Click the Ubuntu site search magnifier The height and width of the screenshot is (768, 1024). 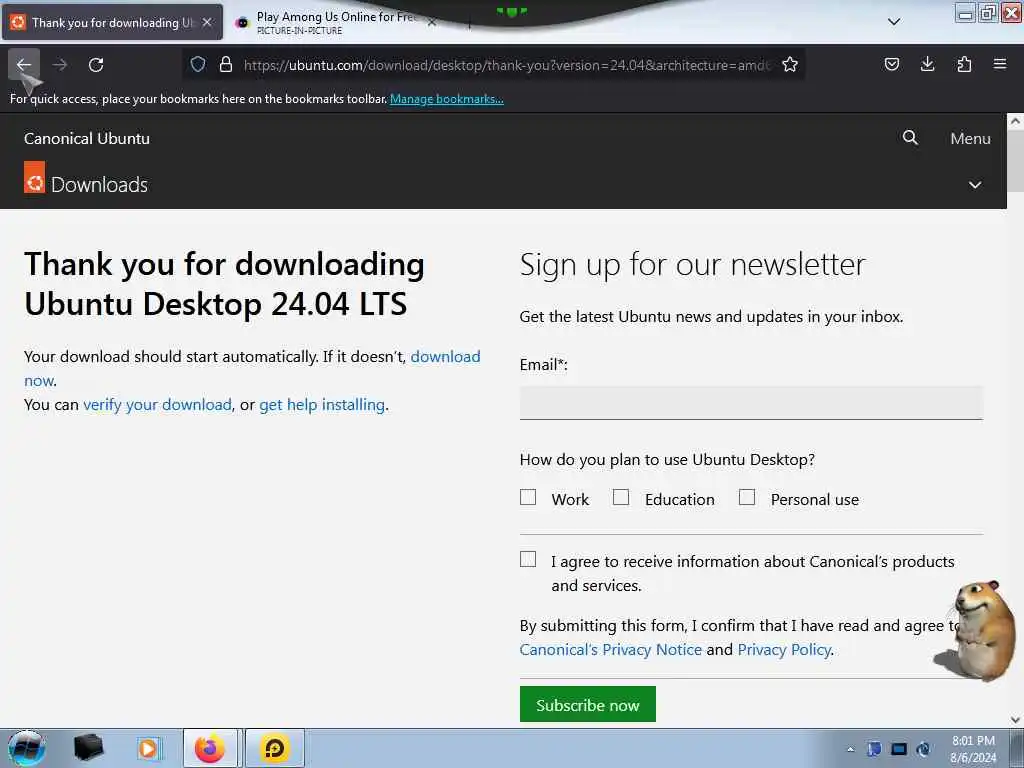click(x=910, y=138)
